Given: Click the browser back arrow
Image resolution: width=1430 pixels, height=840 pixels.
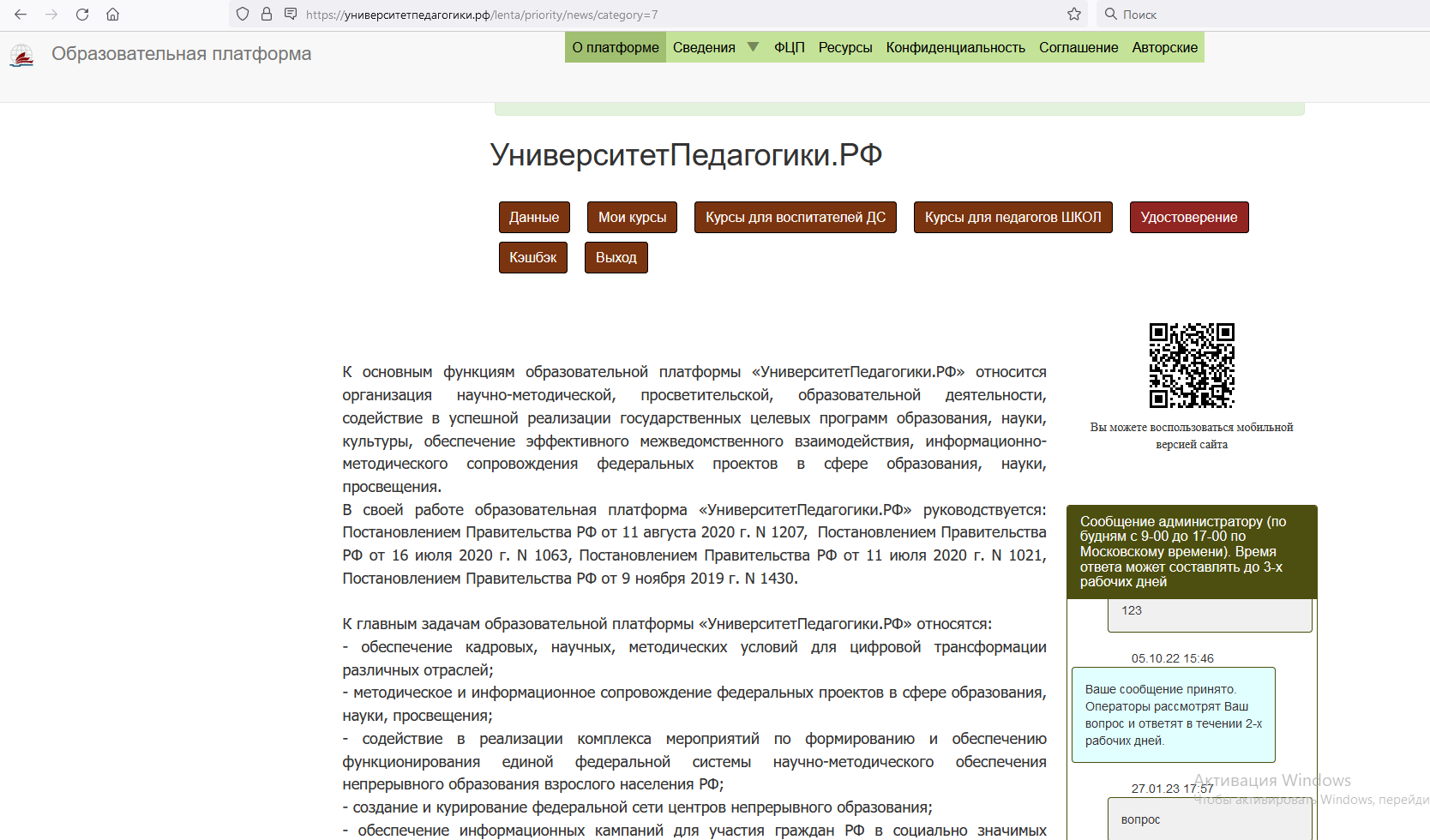Looking at the screenshot, I should [21, 15].
